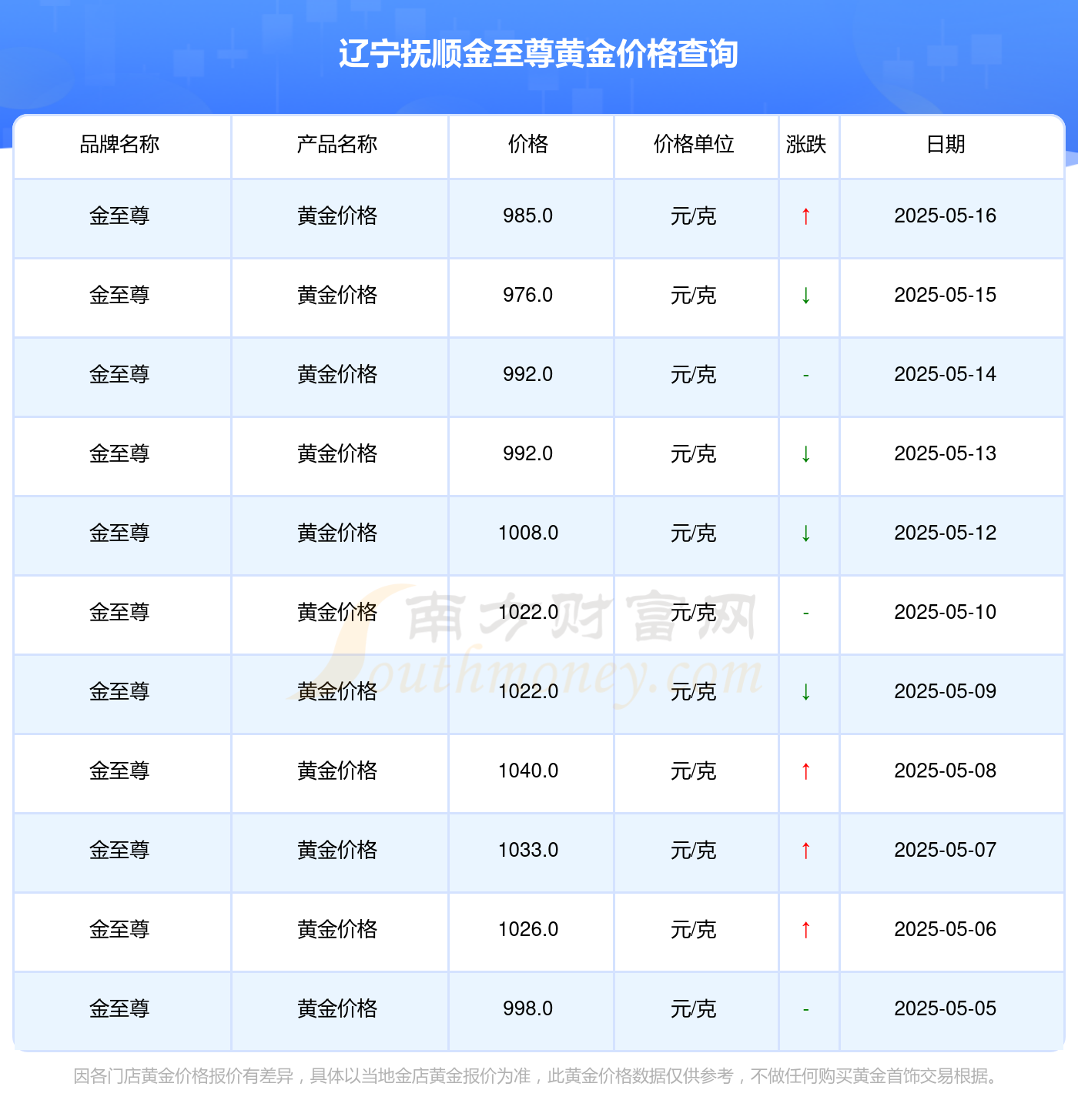1078x1120 pixels.
Task: Click price 985.0
Action: (x=528, y=216)
